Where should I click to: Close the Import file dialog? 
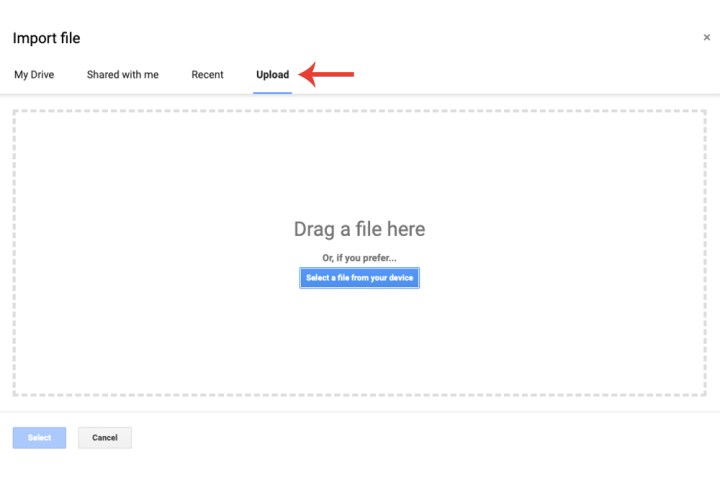[706, 37]
